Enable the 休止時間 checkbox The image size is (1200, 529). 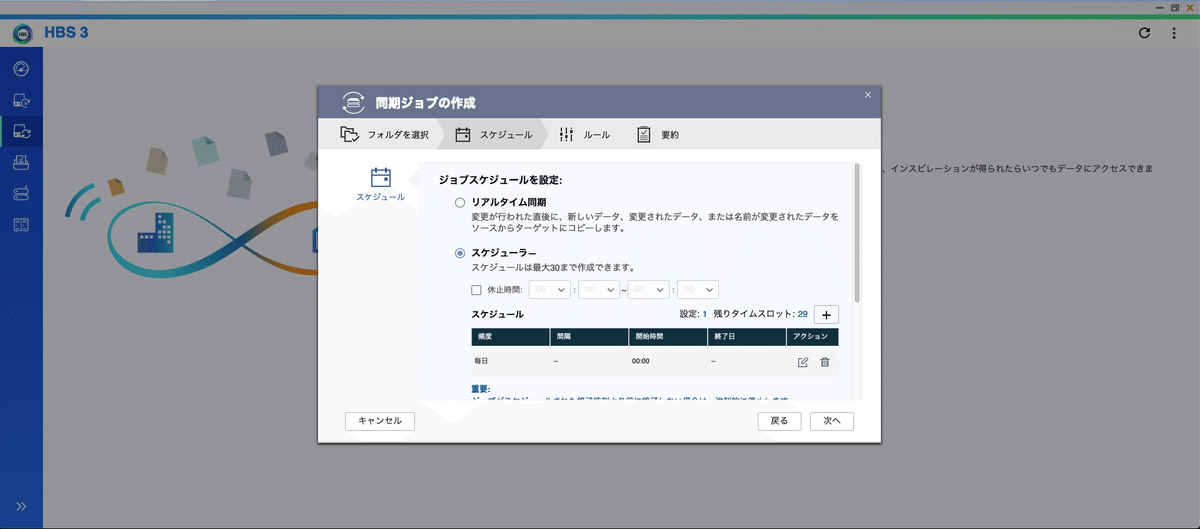coord(476,290)
